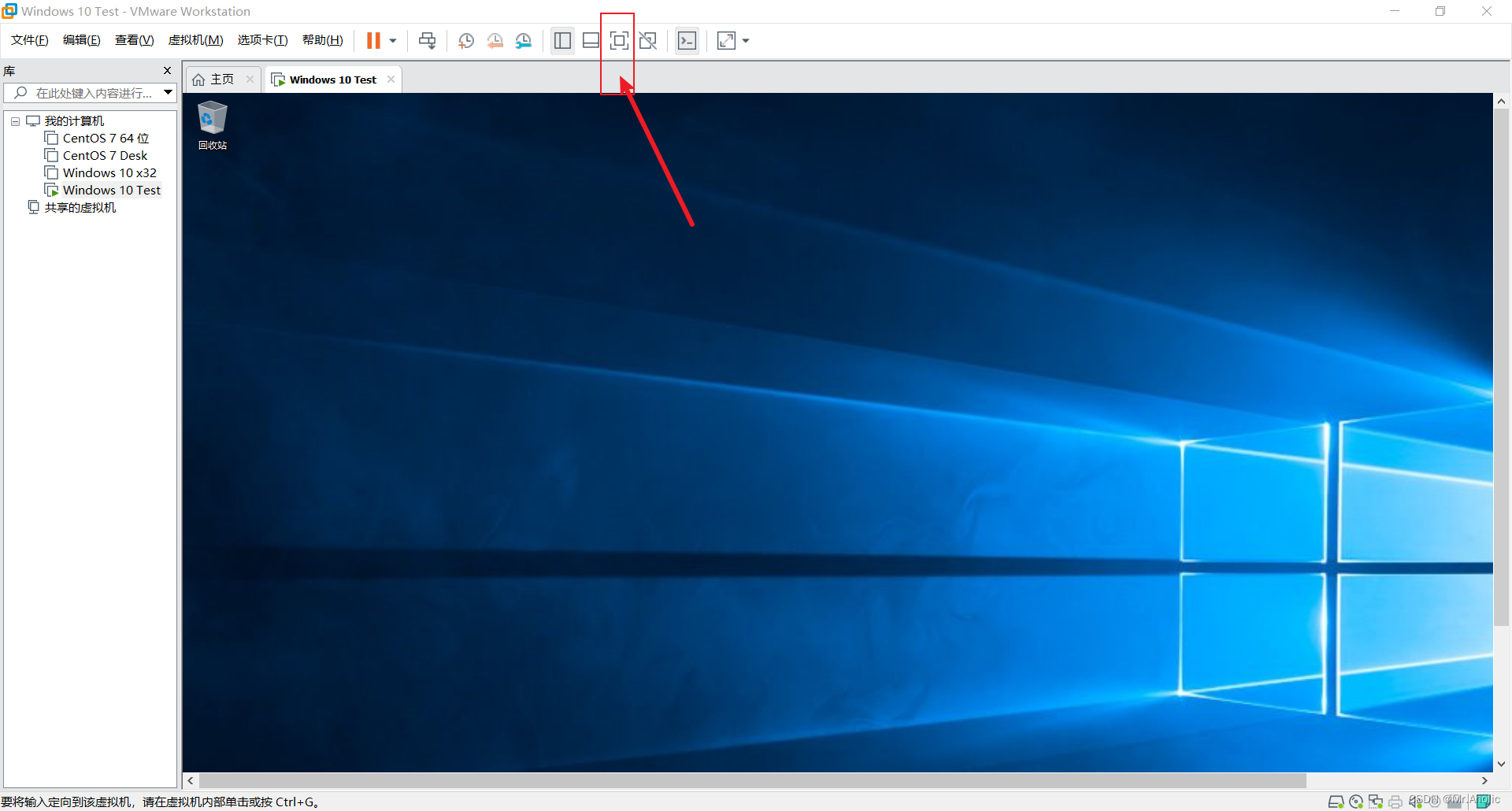
Task: Open the stretch display dropdown arrow
Action: click(746, 41)
